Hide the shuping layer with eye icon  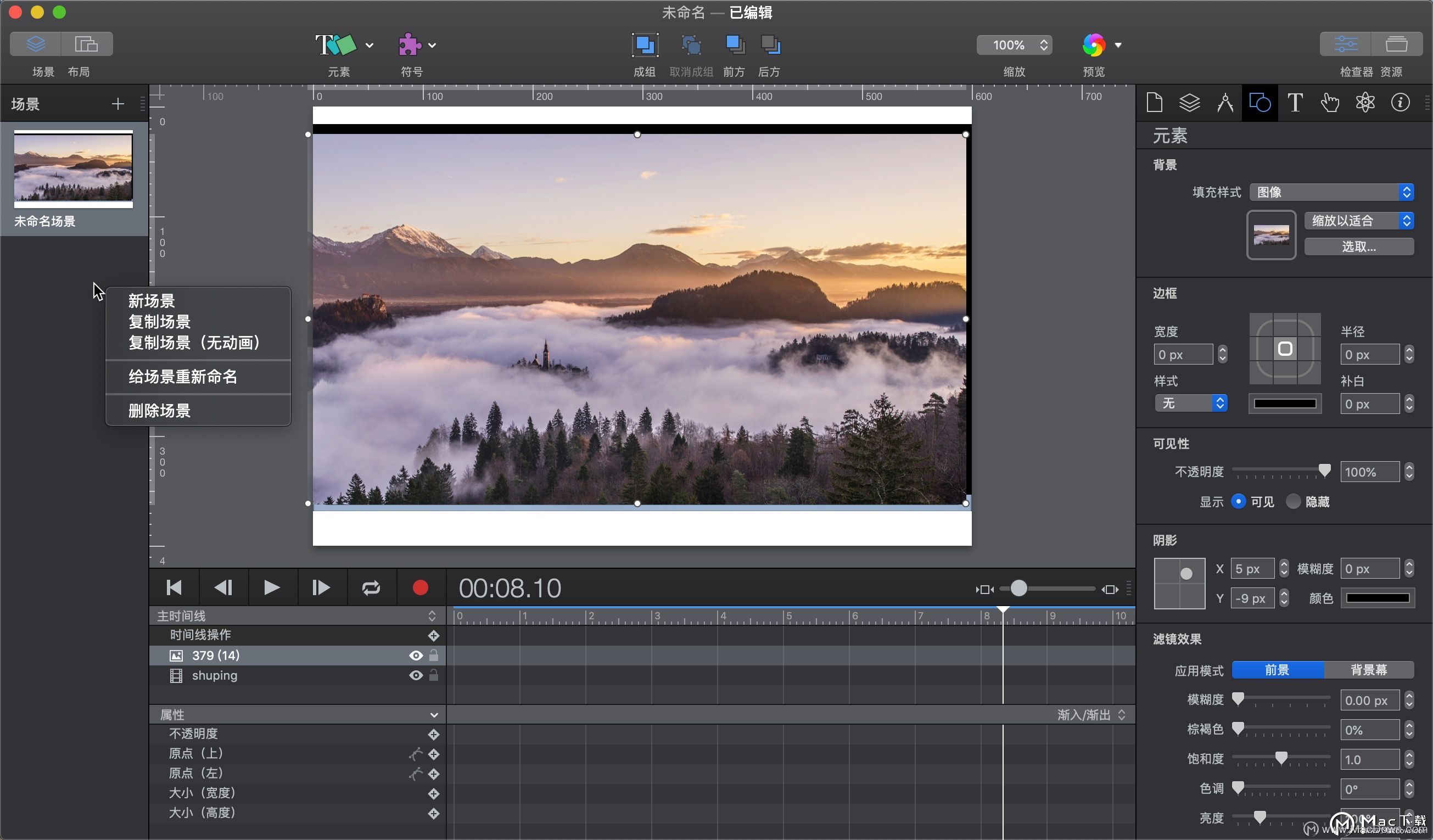point(416,676)
